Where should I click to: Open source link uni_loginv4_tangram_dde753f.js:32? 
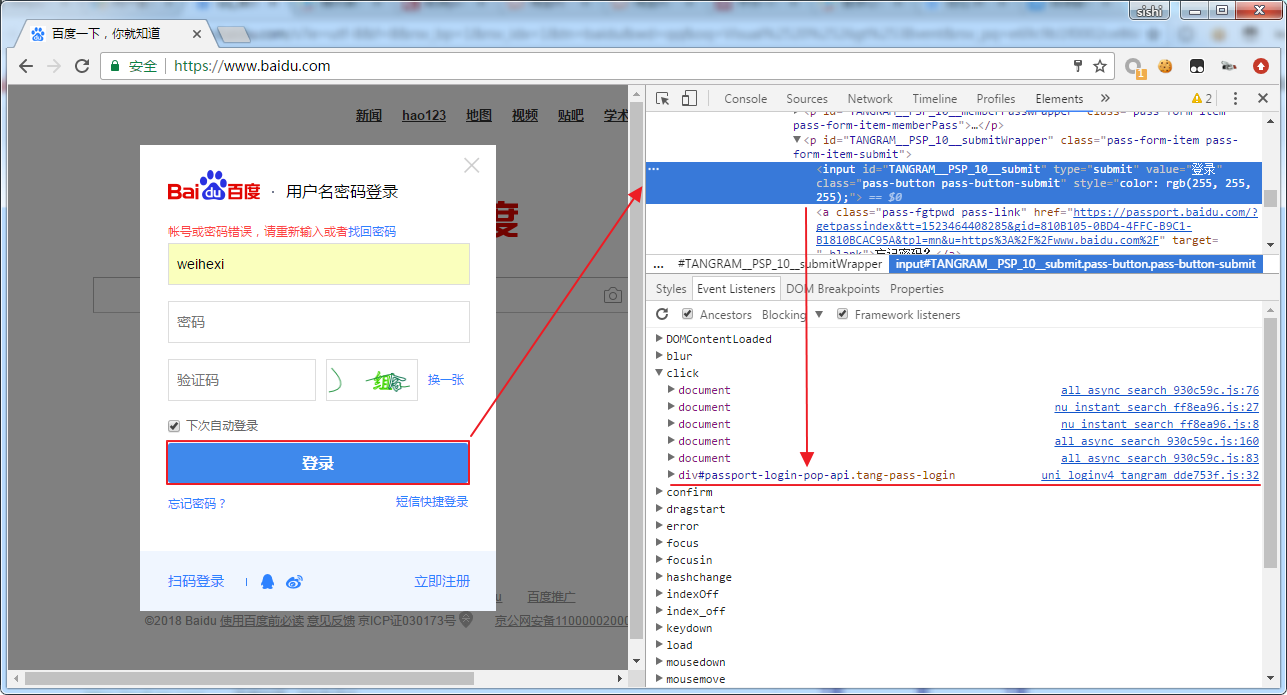click(x=1150, y=475)
